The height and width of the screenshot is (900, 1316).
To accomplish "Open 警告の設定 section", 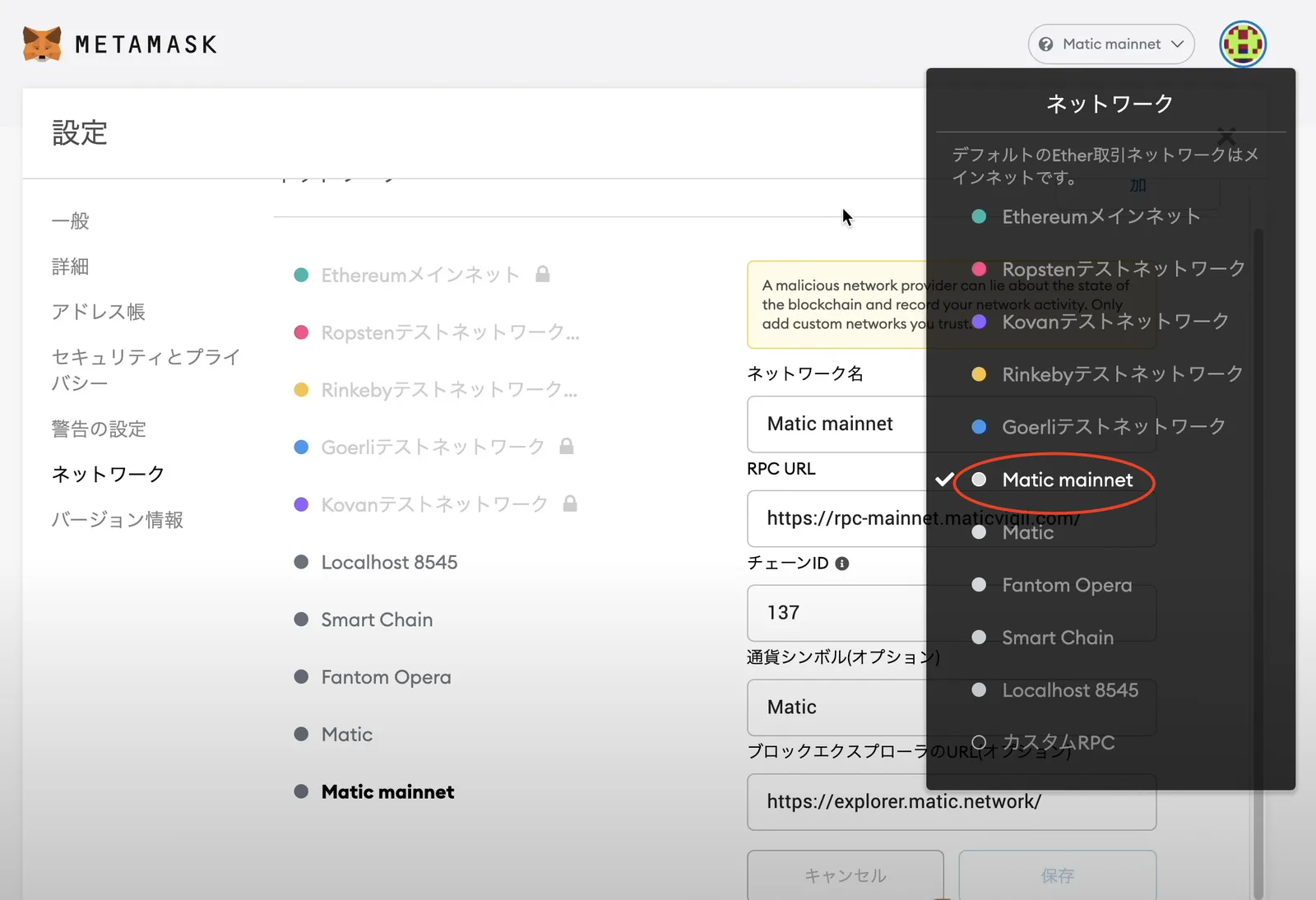I will [x=99, y=429].
